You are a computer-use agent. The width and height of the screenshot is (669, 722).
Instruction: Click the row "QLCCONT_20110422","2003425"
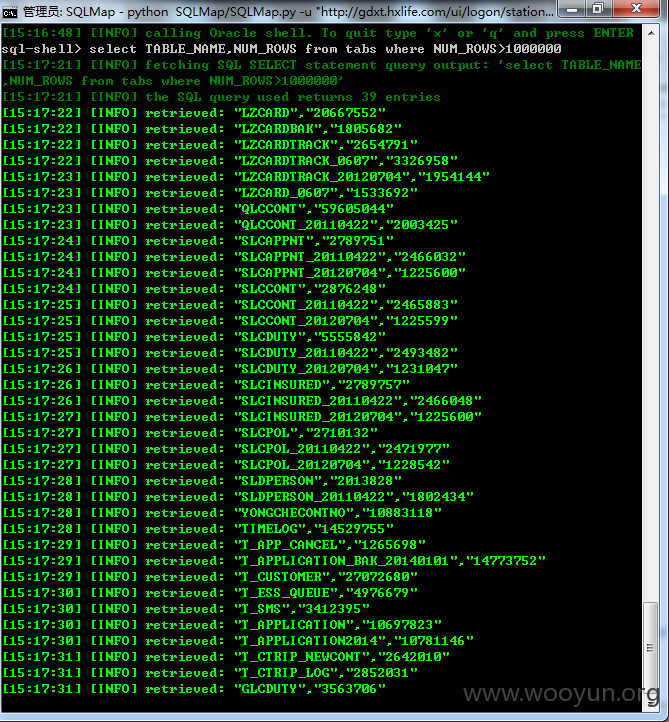click(x=230, y=225)
